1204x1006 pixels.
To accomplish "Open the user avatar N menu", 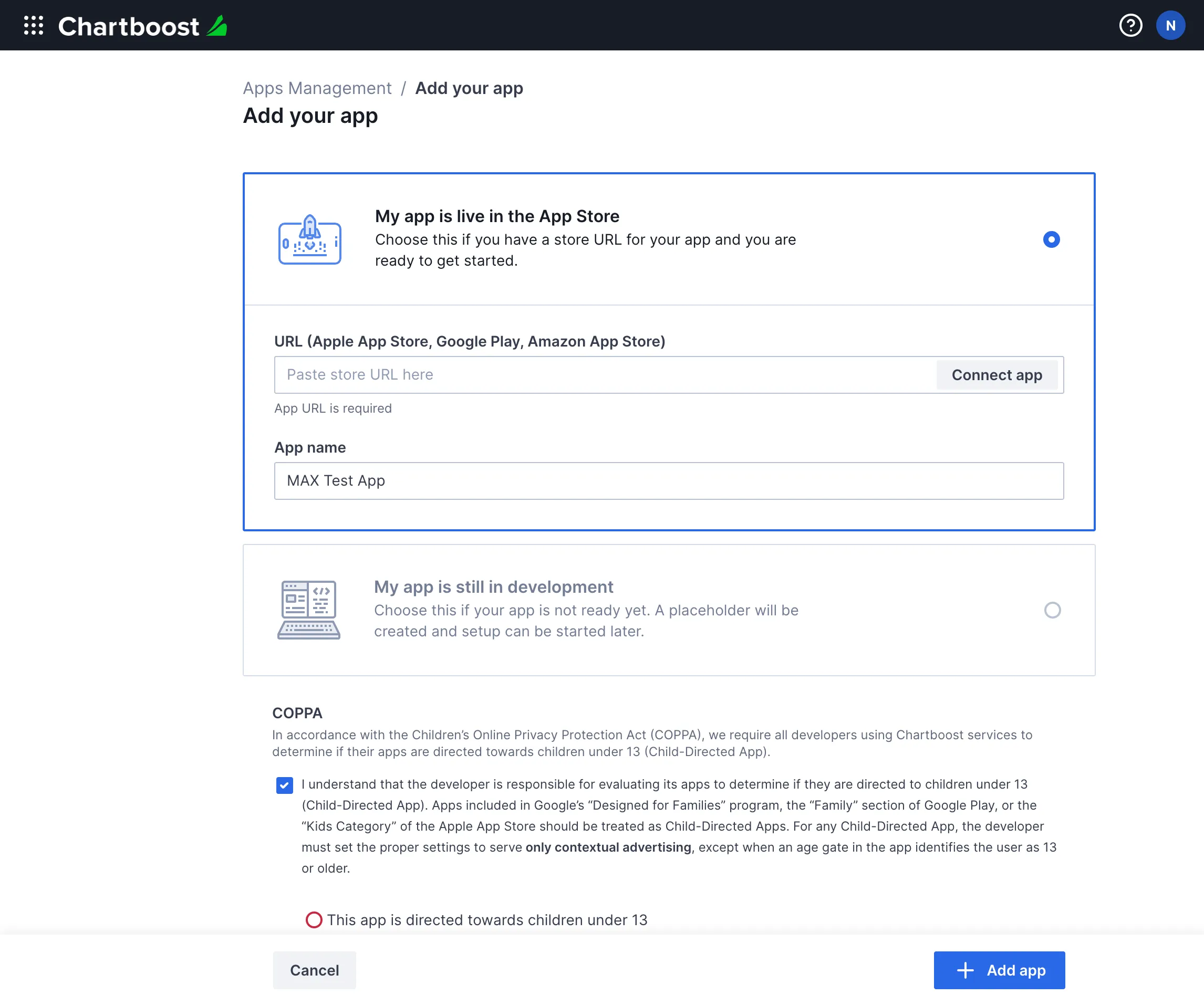I will click(x=1170, y=25).
